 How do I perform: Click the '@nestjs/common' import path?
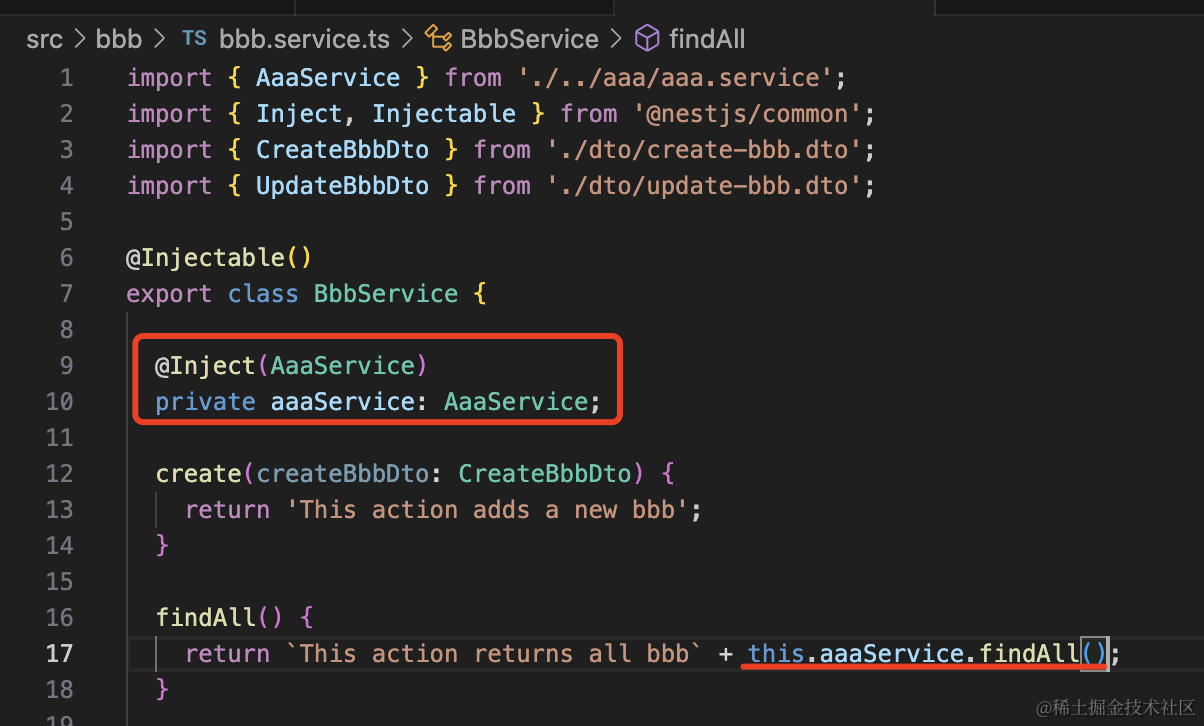pyautogui.click(x=747, y=114)
